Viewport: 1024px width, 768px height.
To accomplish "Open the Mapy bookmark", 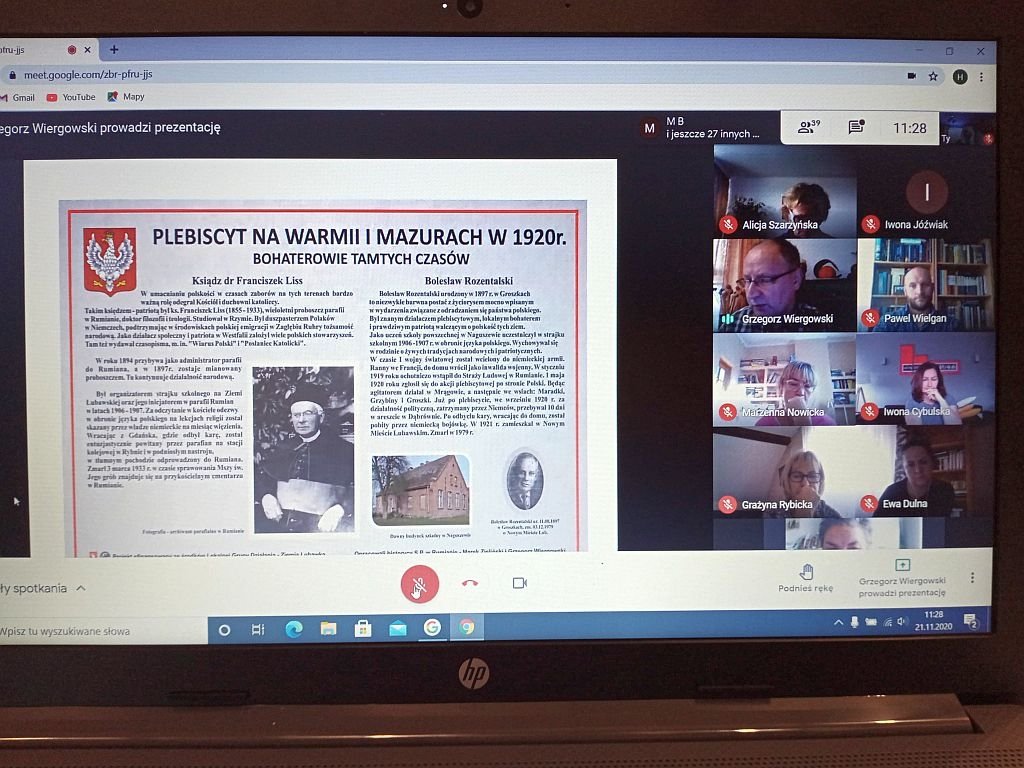I will (x=126, y=97).
